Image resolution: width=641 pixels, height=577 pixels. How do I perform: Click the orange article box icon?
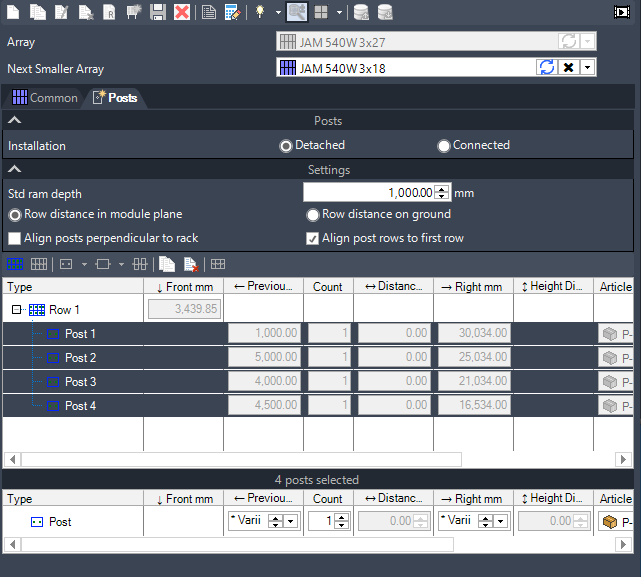point(610,522)
